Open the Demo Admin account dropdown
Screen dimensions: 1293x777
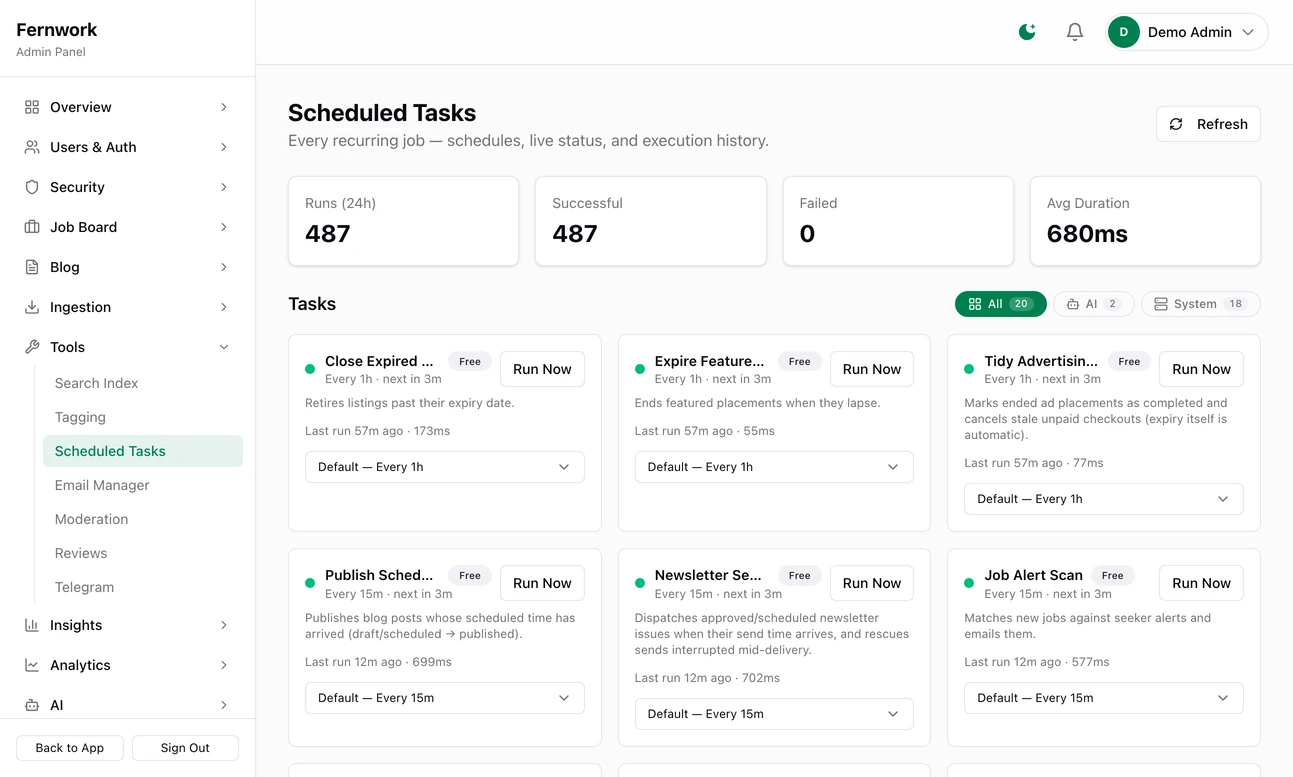coord(1187,32)
